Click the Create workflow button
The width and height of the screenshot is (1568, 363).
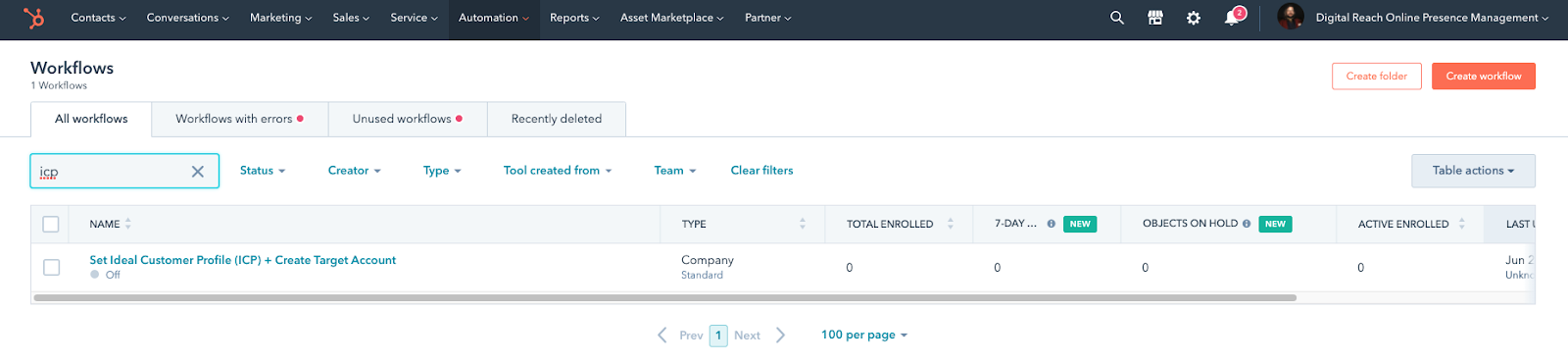coord(1484,76)
